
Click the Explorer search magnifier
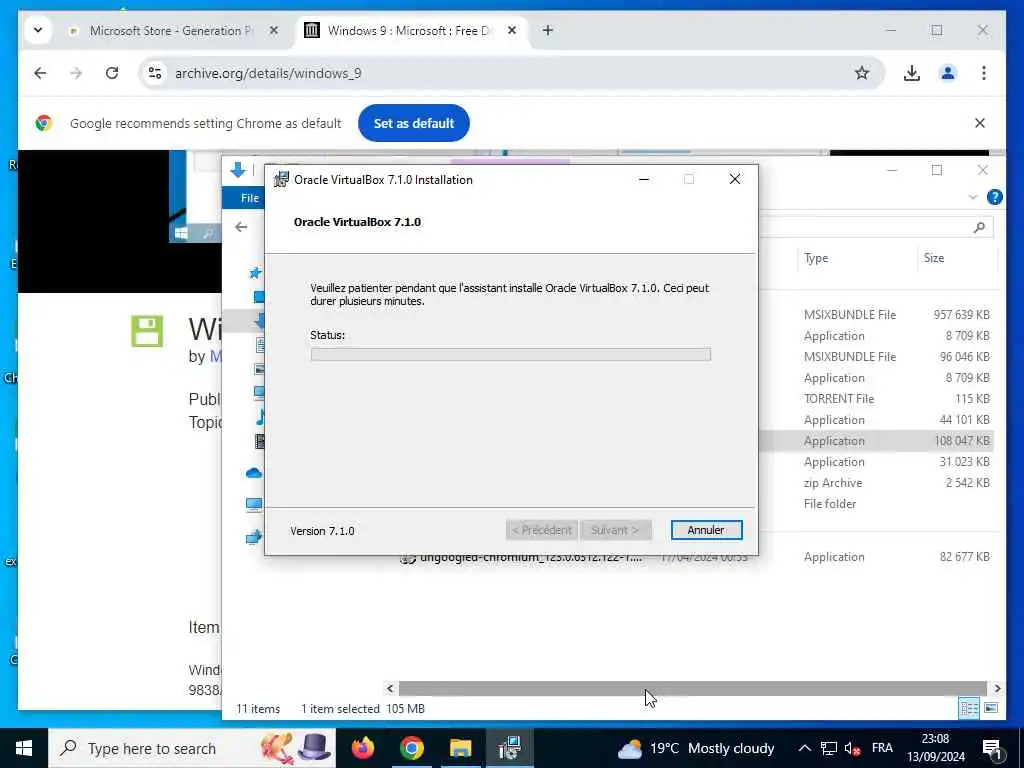(979, 227)
